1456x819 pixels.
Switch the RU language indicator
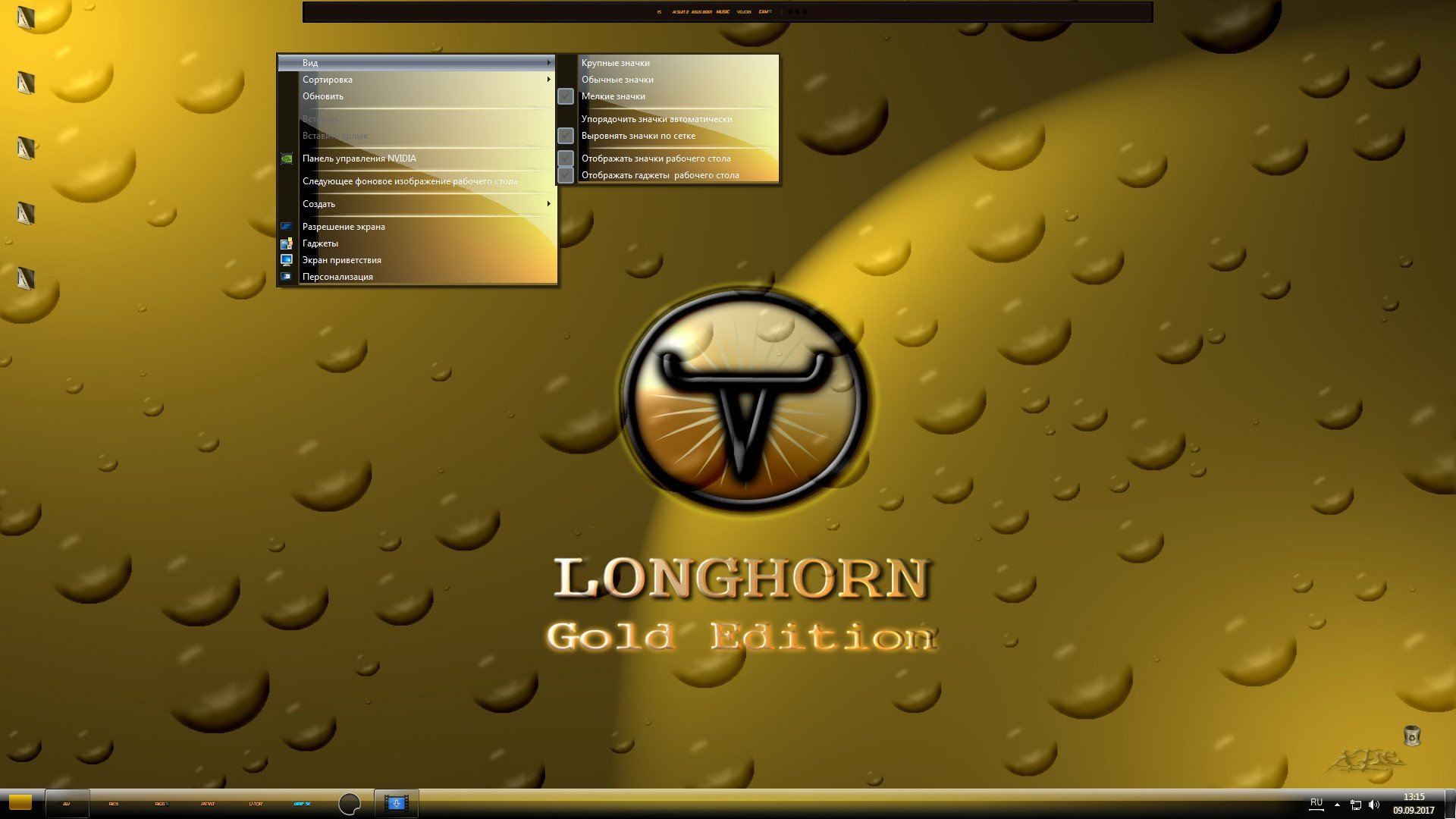[1316, 803]
